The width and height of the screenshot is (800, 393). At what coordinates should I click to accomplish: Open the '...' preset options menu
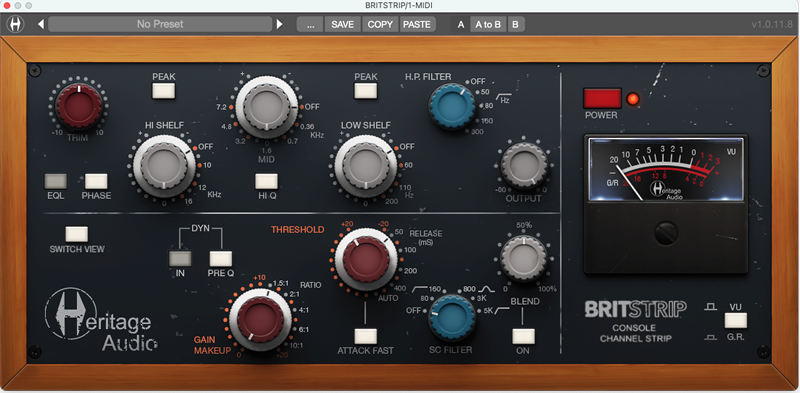[x=310, y=24]
